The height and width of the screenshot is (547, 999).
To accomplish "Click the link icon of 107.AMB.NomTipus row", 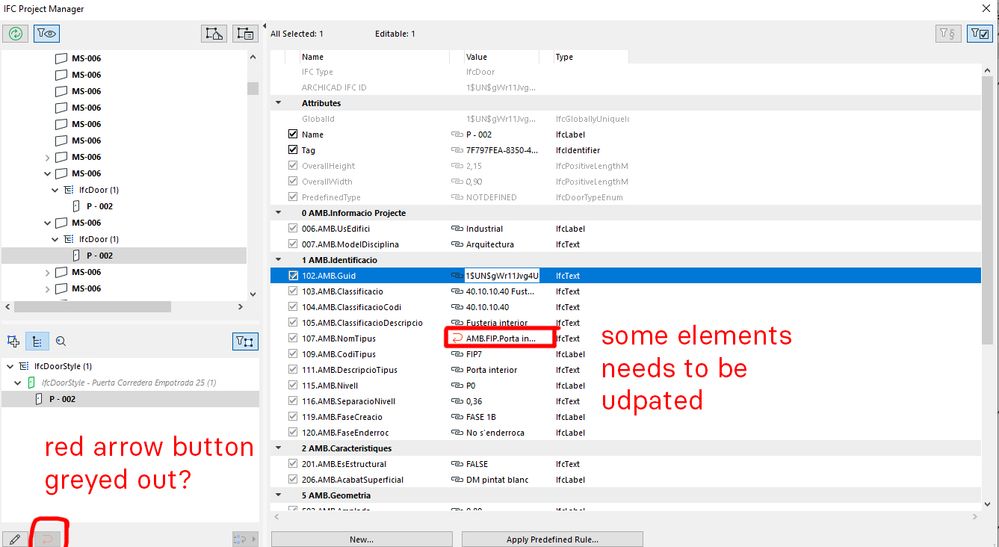I will click(x=457, y=338).
